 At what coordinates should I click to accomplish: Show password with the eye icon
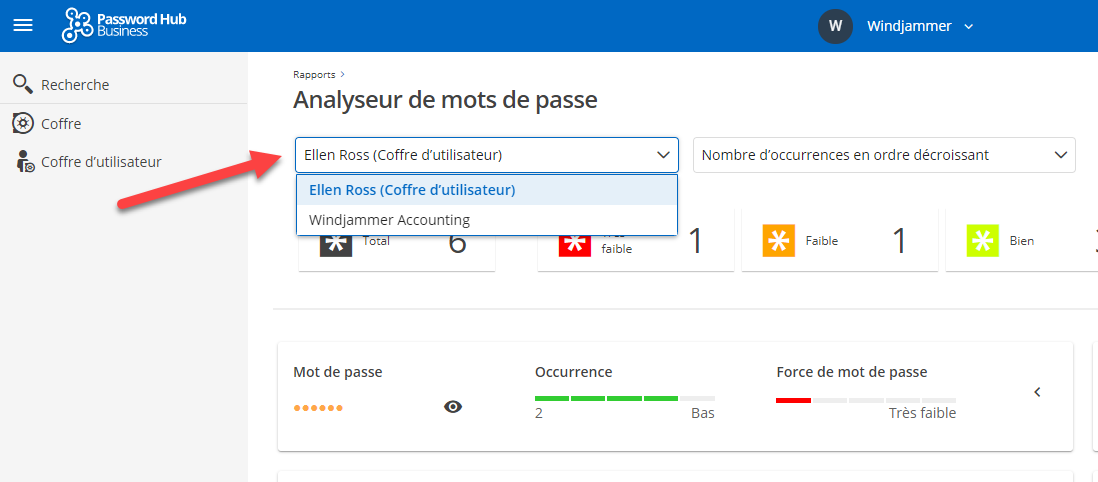[453, 406]
